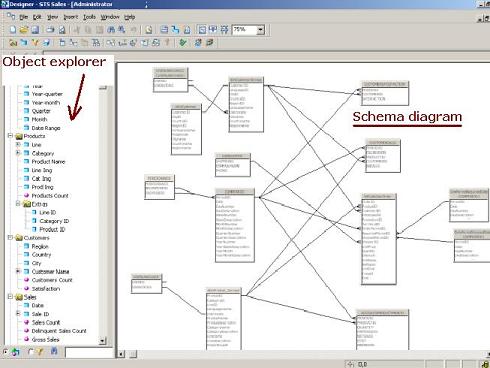Viewport: 490px width, 368px height.
Task: Select the Country object
Action: point(41,255)
